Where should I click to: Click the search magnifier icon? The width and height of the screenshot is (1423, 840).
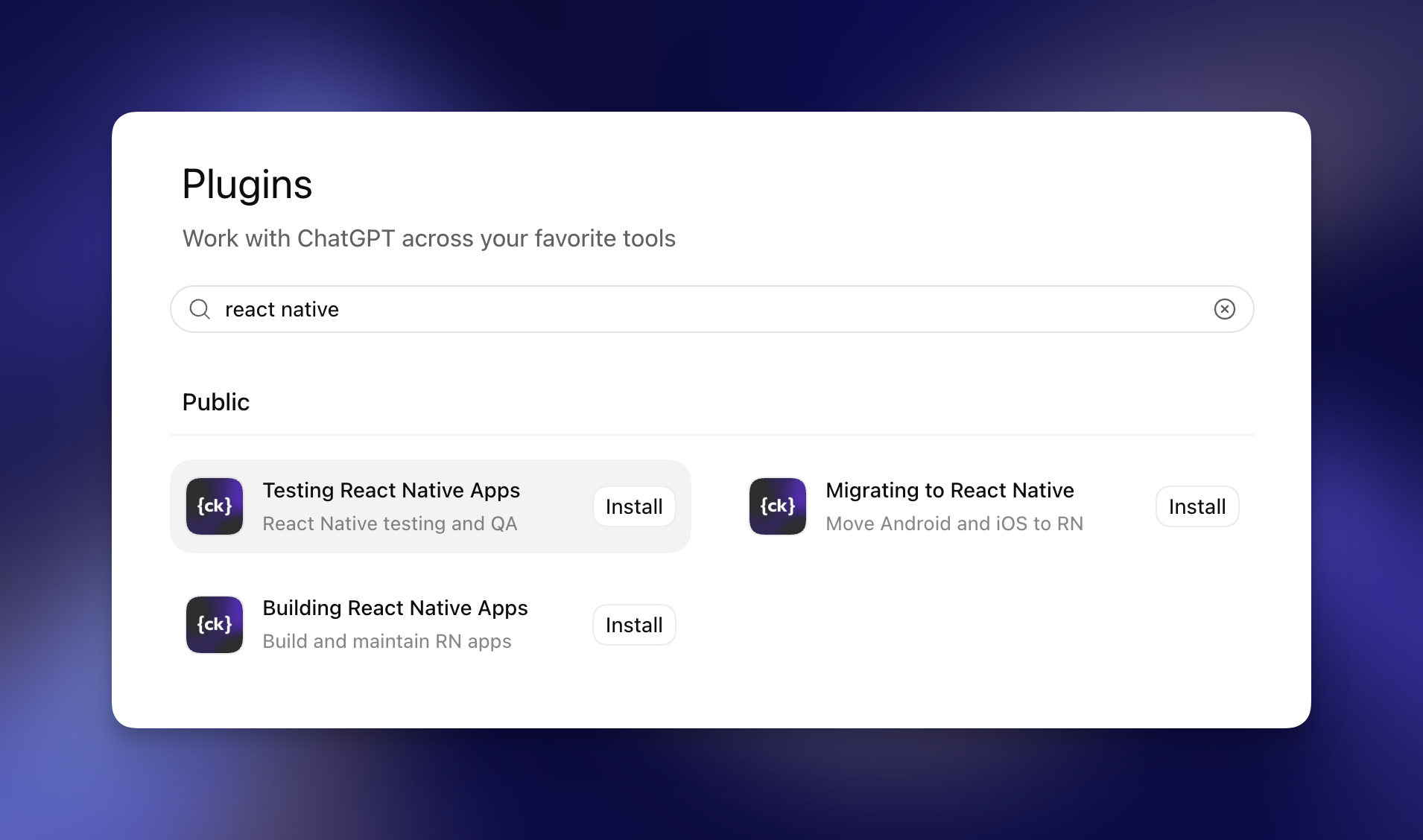click(200, 309)
